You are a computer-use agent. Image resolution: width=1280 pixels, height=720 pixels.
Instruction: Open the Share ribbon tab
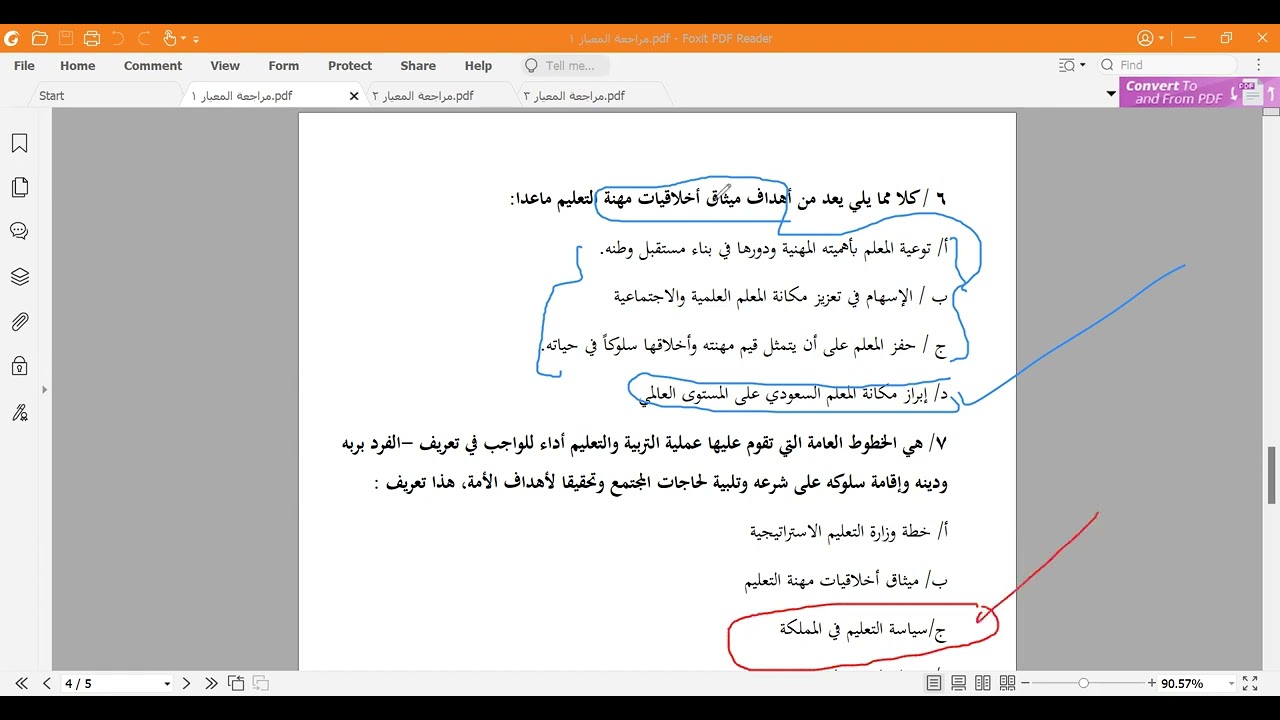coord(418,66)
